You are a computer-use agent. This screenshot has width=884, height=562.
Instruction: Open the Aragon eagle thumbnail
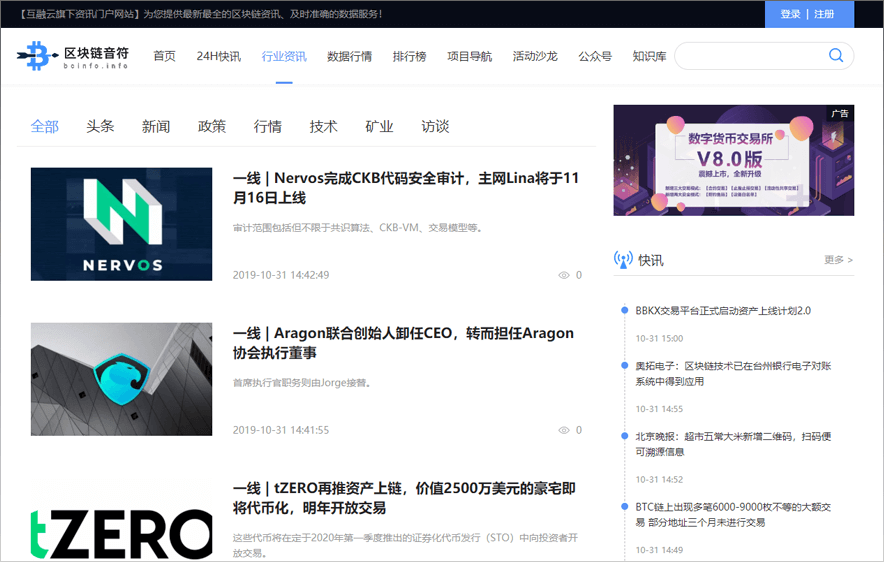click(121, 379)
